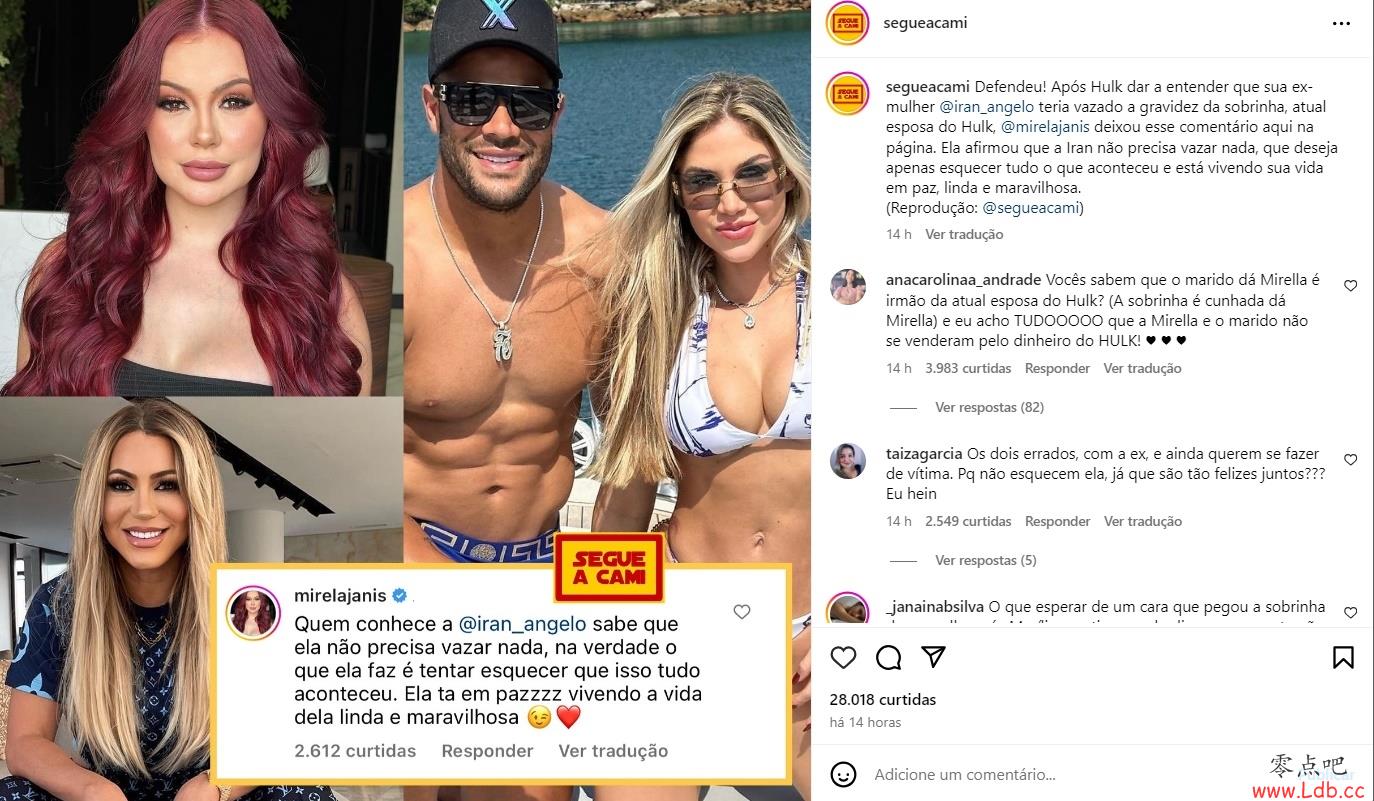Open segueacami username in post header
This screenshot has width=1374, height=801.
click(925, 23)
